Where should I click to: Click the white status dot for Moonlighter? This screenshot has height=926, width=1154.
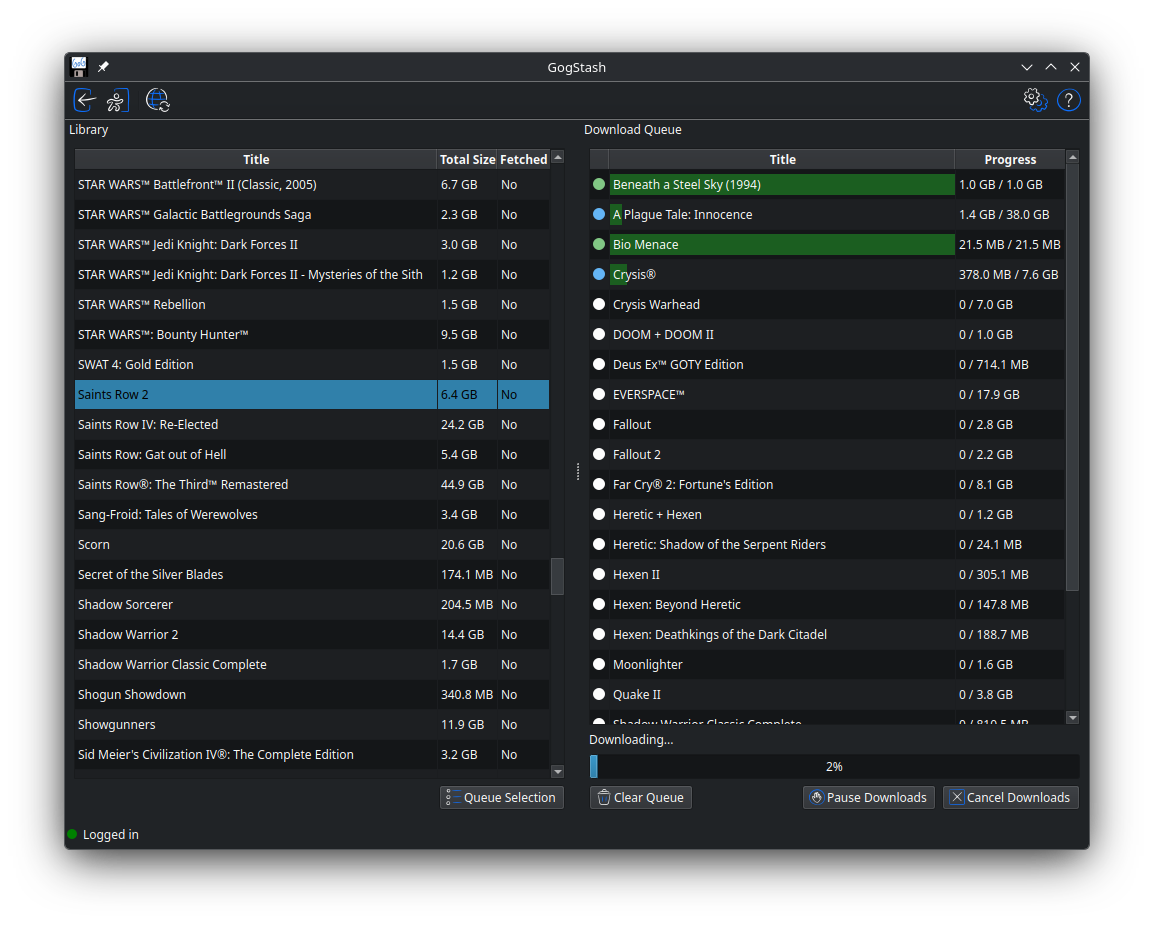pyautogui.click(x=599, y=664)
